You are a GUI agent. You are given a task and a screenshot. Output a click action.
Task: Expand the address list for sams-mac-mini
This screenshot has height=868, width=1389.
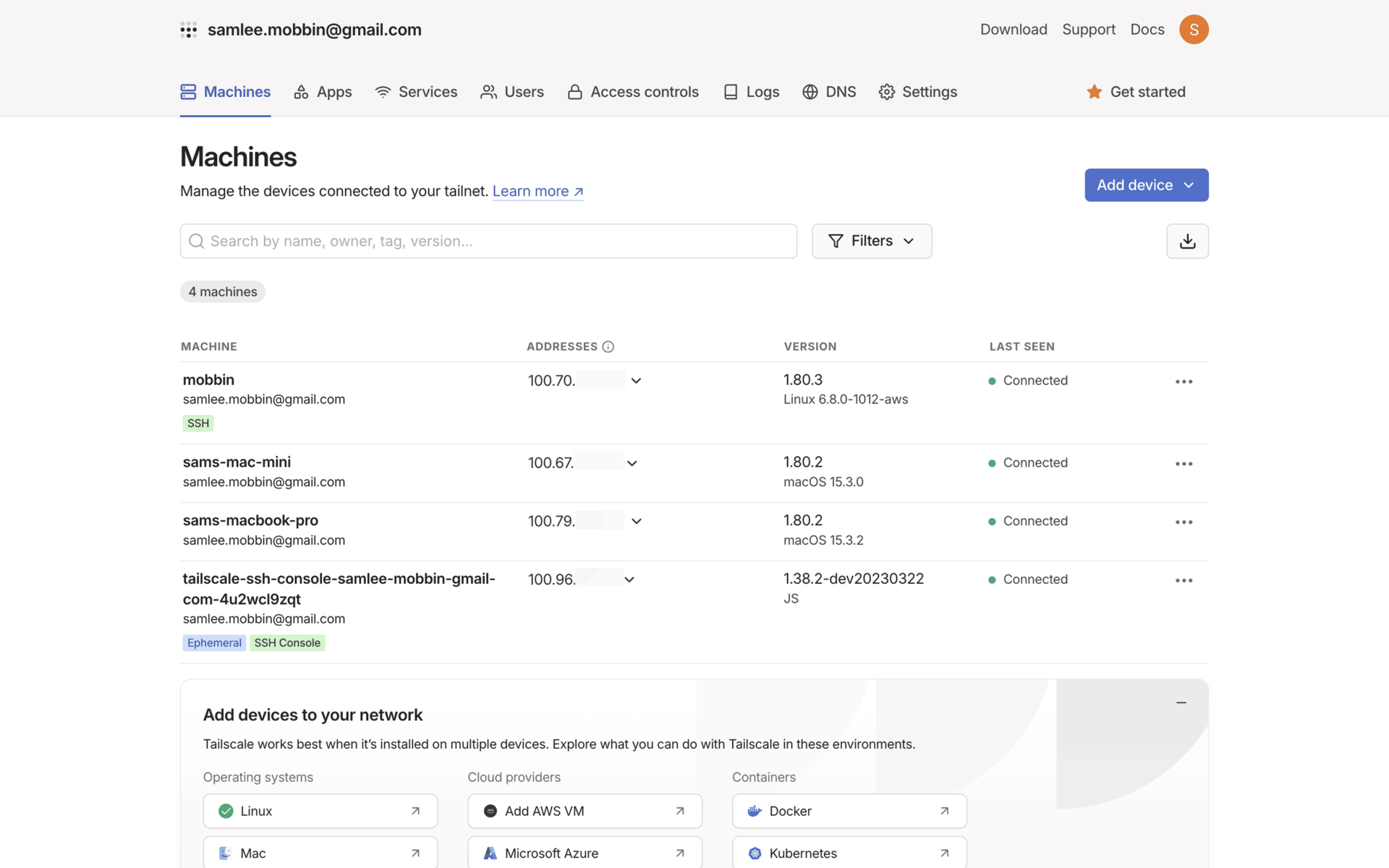(x=632, y=463)
